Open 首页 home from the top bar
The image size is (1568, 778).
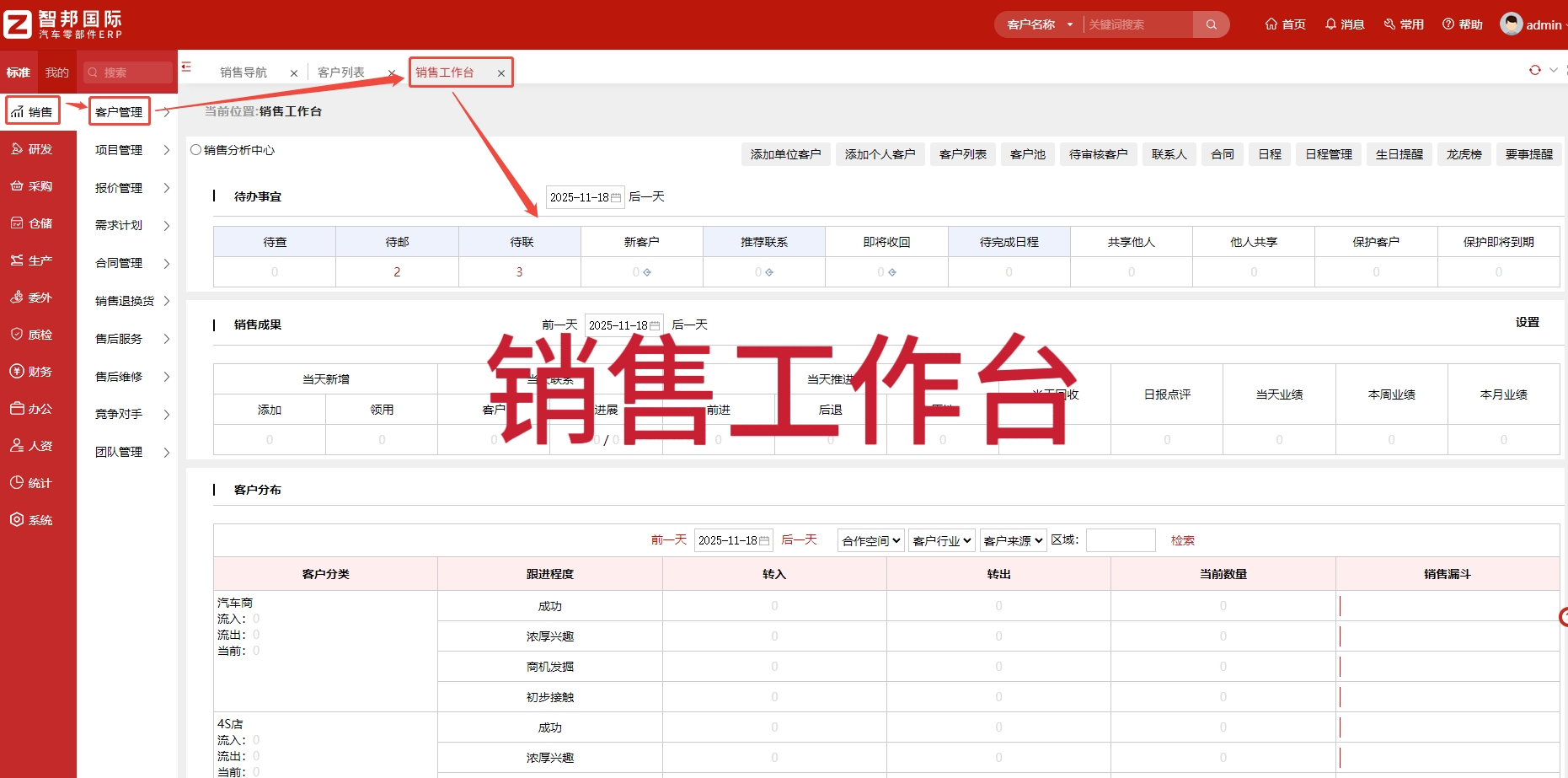point(1285,24)
